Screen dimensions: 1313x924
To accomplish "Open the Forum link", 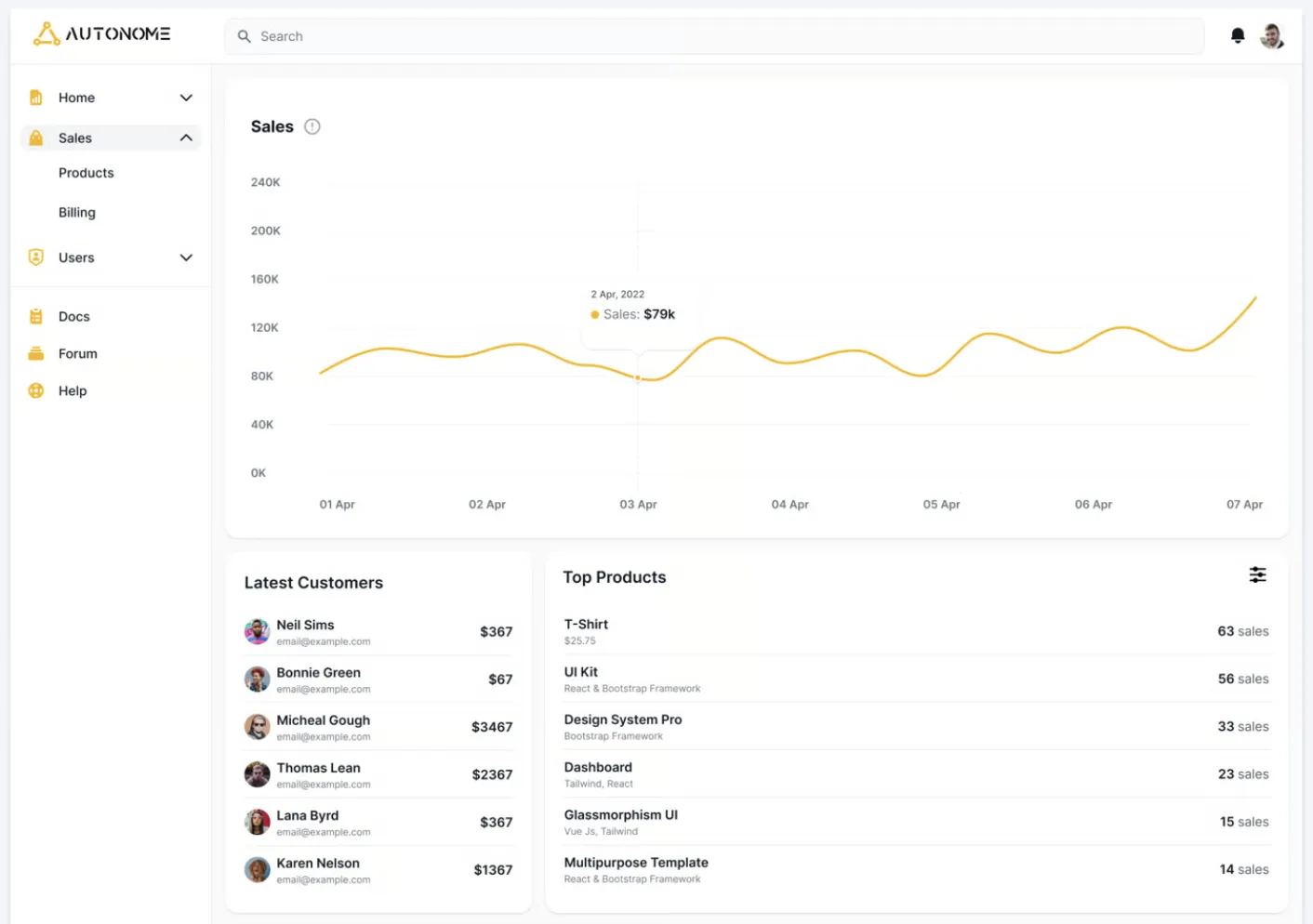I will tap(78, 353).
